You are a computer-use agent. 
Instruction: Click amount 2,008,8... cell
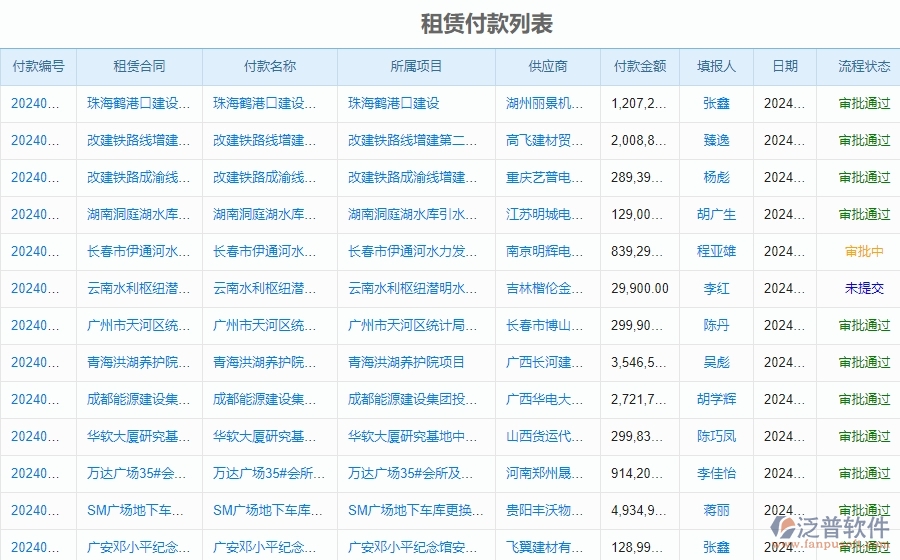(x=638, y=141)
